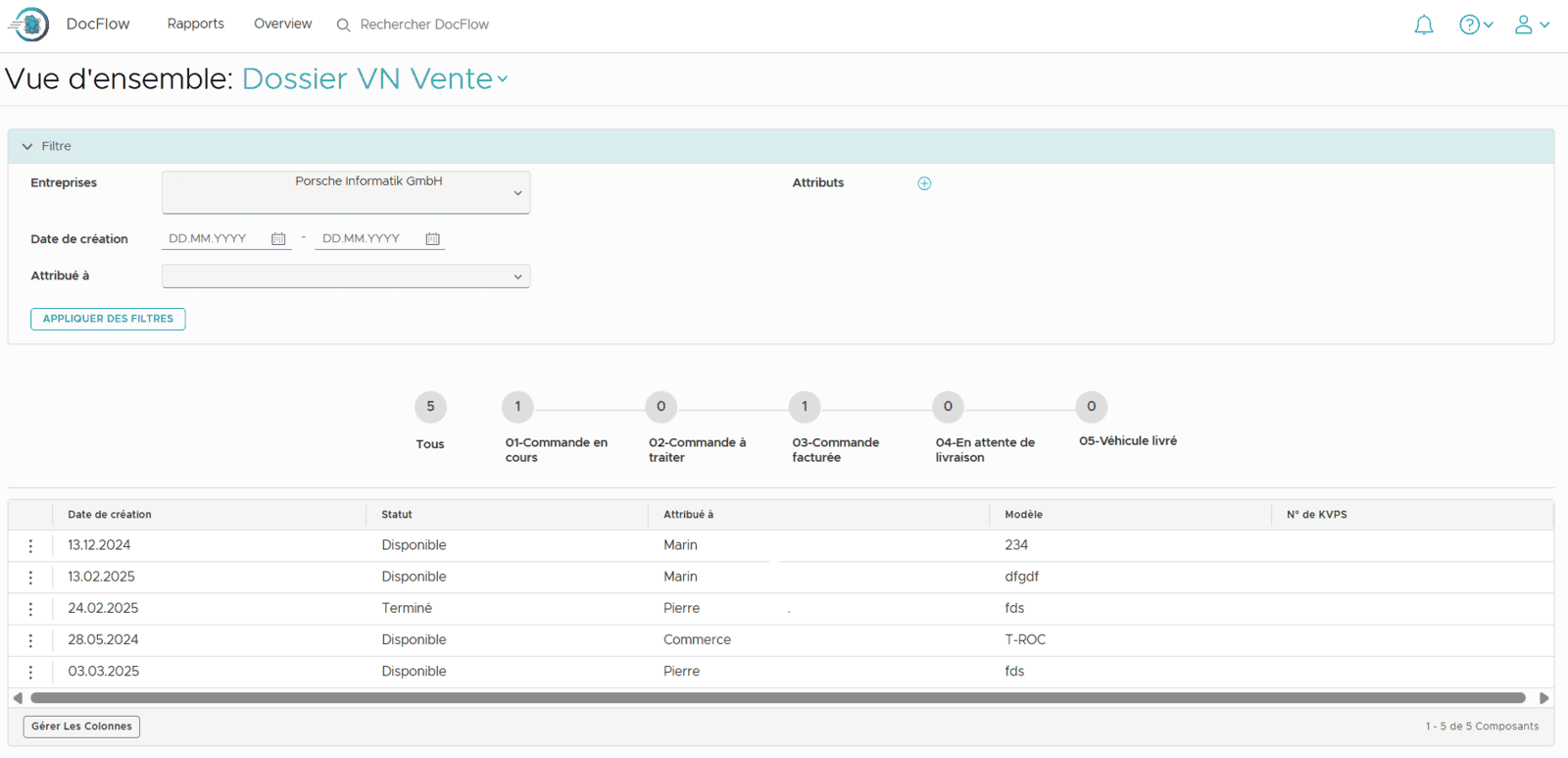Switch to the Overview menu item
This screenshot has height=758, width=1568.
282,24
